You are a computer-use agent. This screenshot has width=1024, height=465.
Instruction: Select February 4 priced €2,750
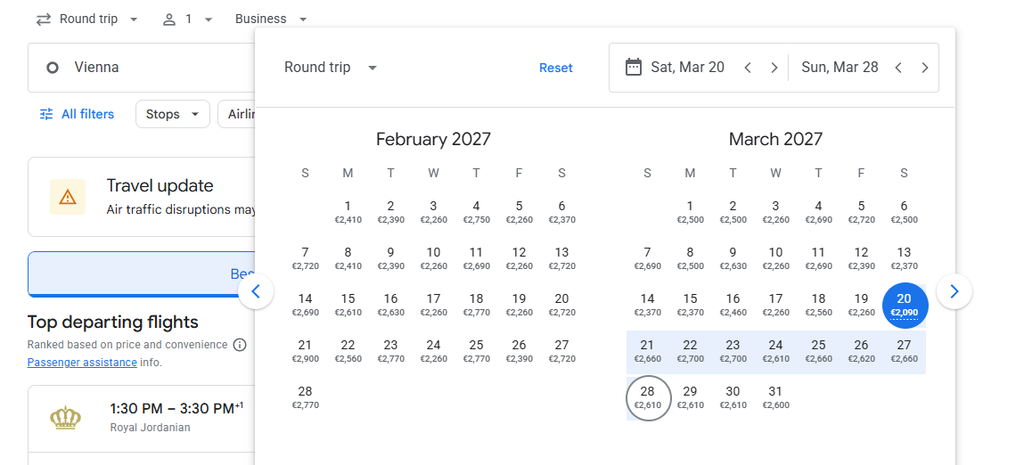tap(476, 212)
